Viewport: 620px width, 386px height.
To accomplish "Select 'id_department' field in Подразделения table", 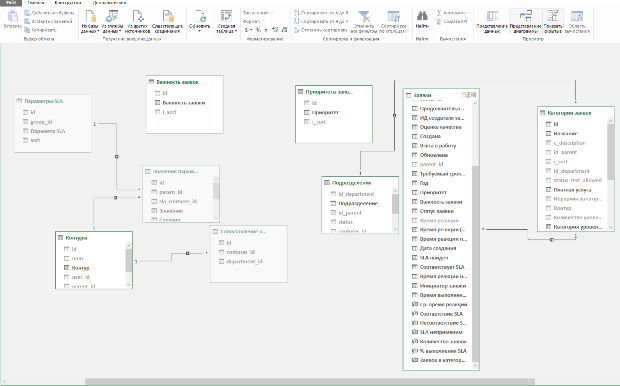I will (x=356, y=194).
